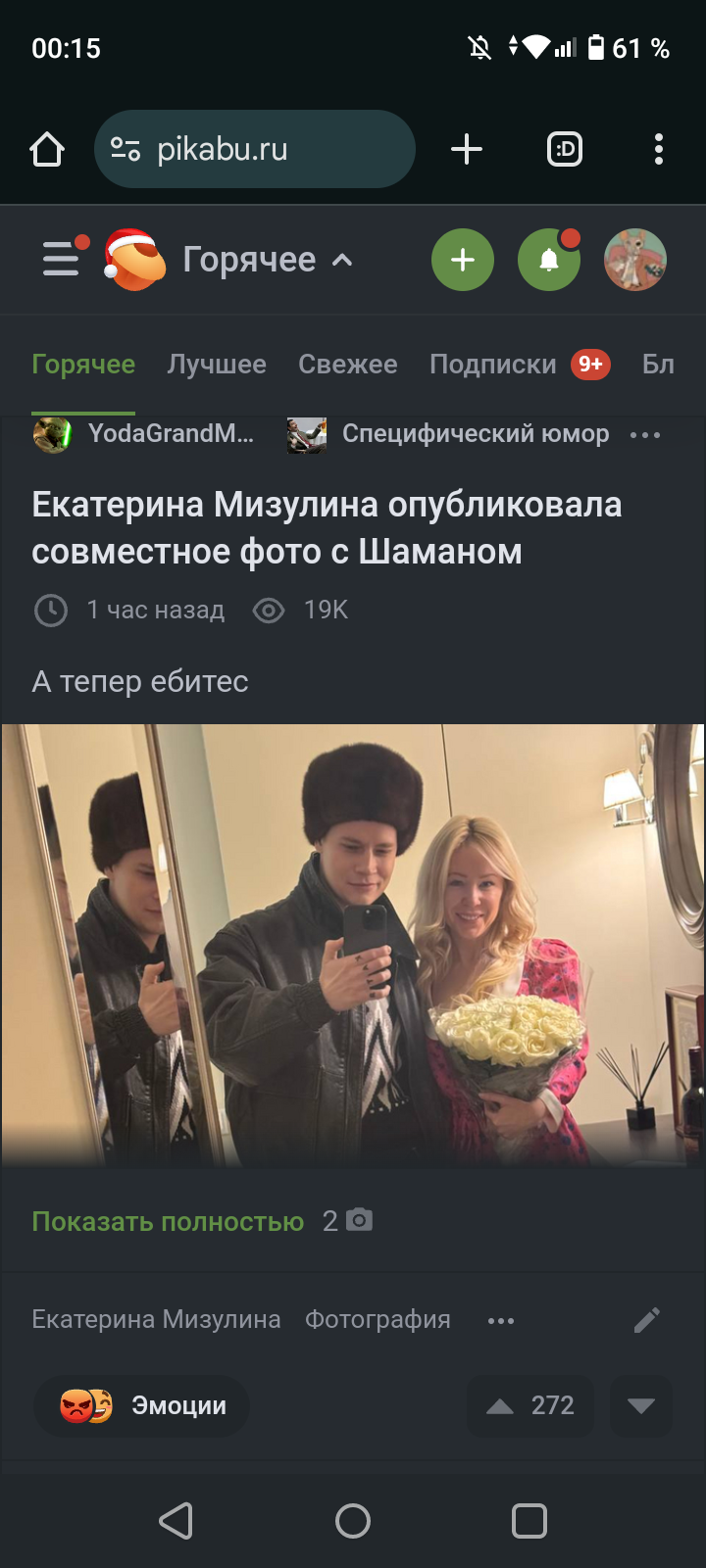Screen dimensions: 706x1568
Task: Open post options three-dot menu
Action: (645, 434)
